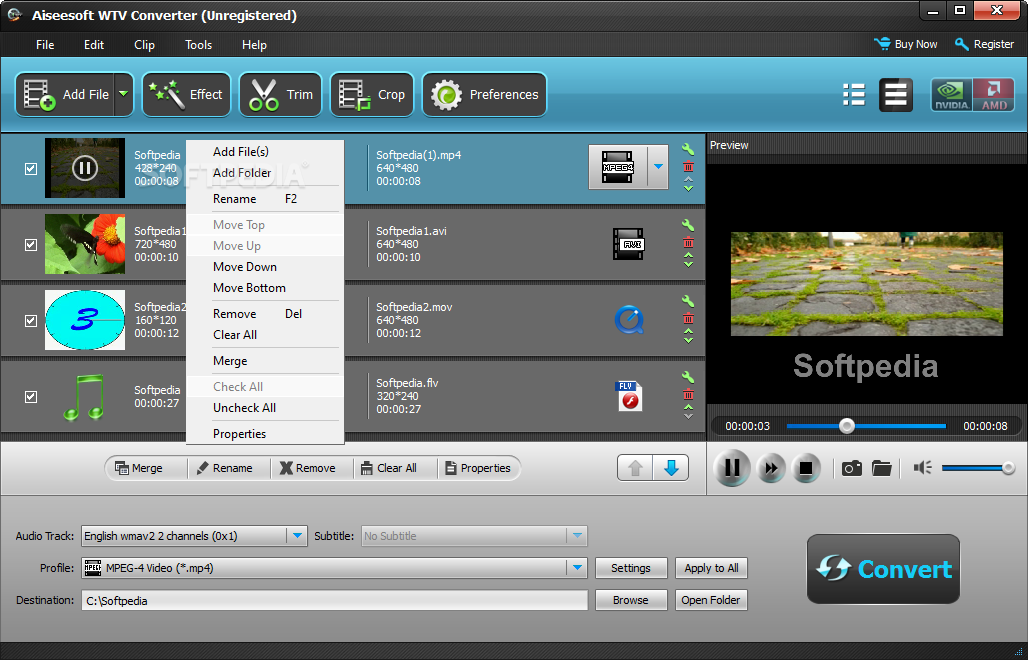The height and width of the screenshot is (660, 1028).
Task: Toggle AMD acceleration icon
Action: pyautogui.click(x=994, y=95)
